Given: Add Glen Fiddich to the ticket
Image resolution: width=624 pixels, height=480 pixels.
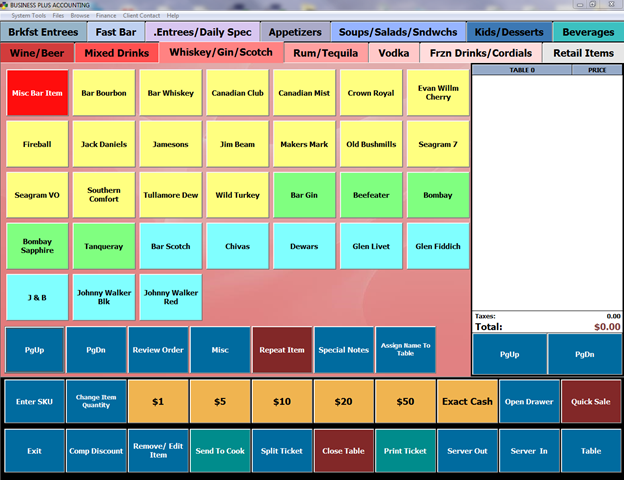Looking at the screenshot, I should point(438,246).
